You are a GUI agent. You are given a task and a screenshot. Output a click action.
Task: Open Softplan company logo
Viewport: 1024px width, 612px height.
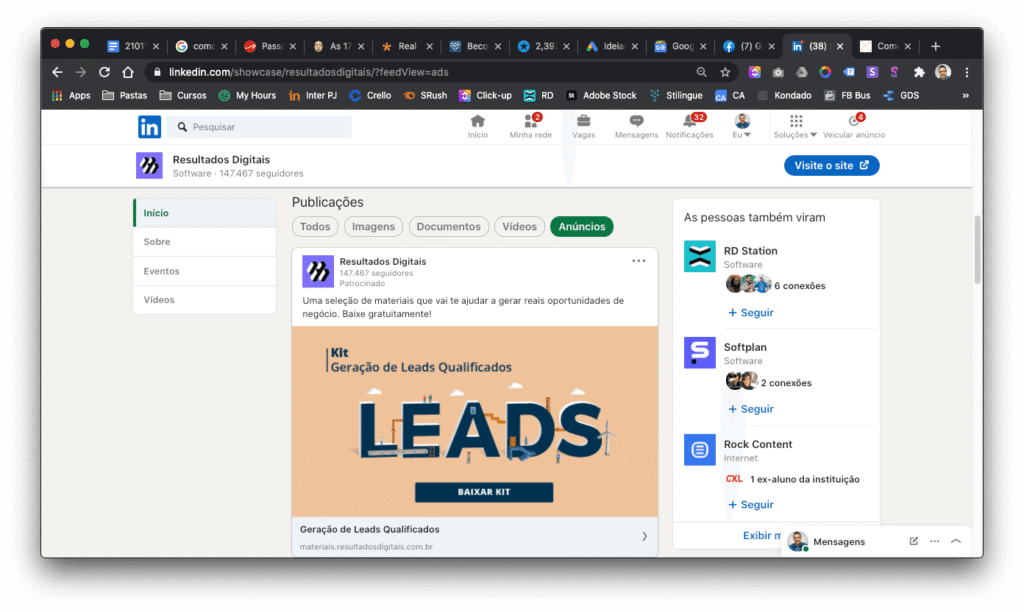pyautogui.click(x=699, y=353)
